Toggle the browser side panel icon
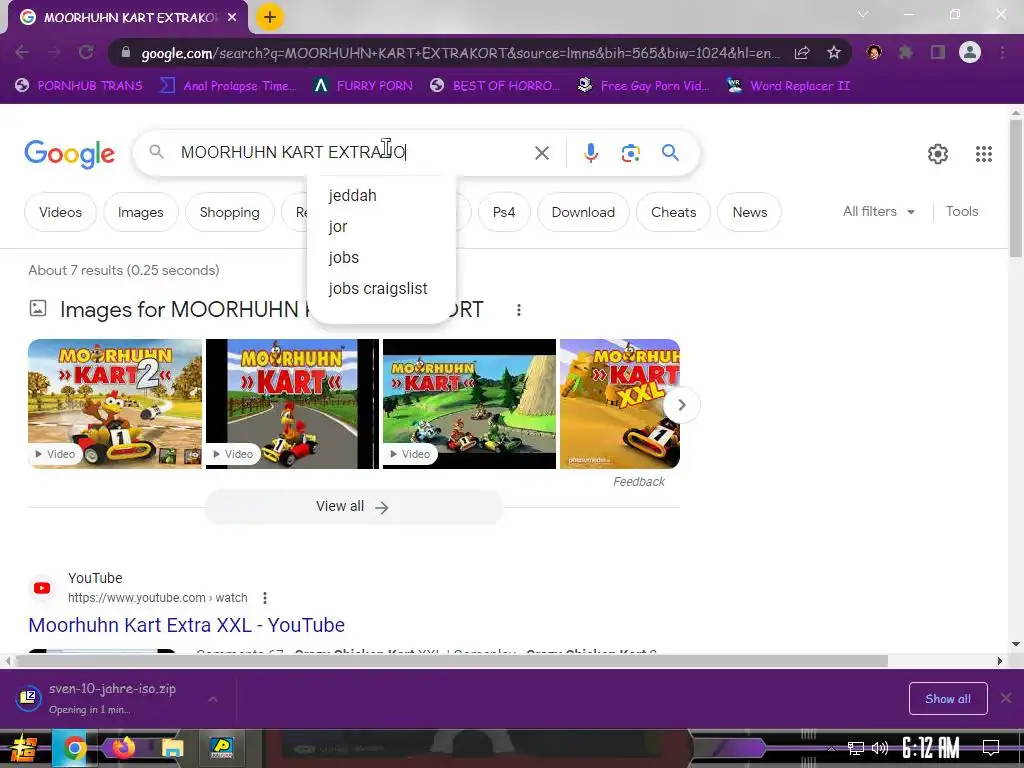Viewport: 1024px width, 768px height. click(938, 52)
